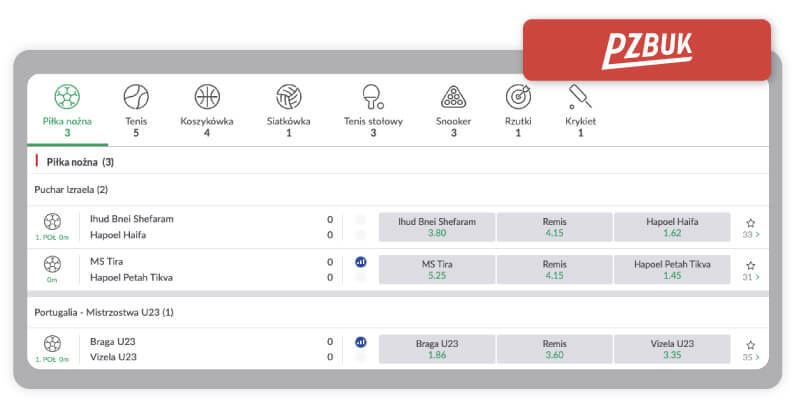Star the Braga U23 match as favorite
Image resolution: width=800 pixels, height=404 pixels.
(x=750, y=344)
